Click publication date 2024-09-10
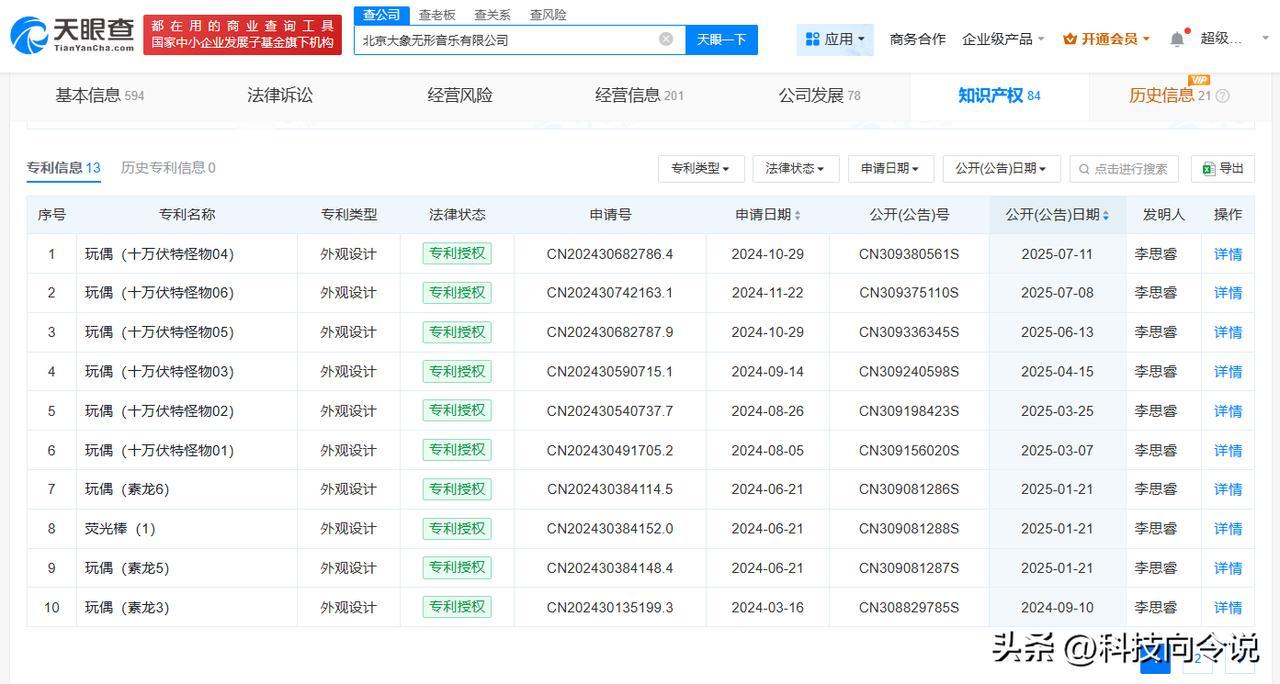The height and width of the screenshot is (684, 1280). 1057,607
